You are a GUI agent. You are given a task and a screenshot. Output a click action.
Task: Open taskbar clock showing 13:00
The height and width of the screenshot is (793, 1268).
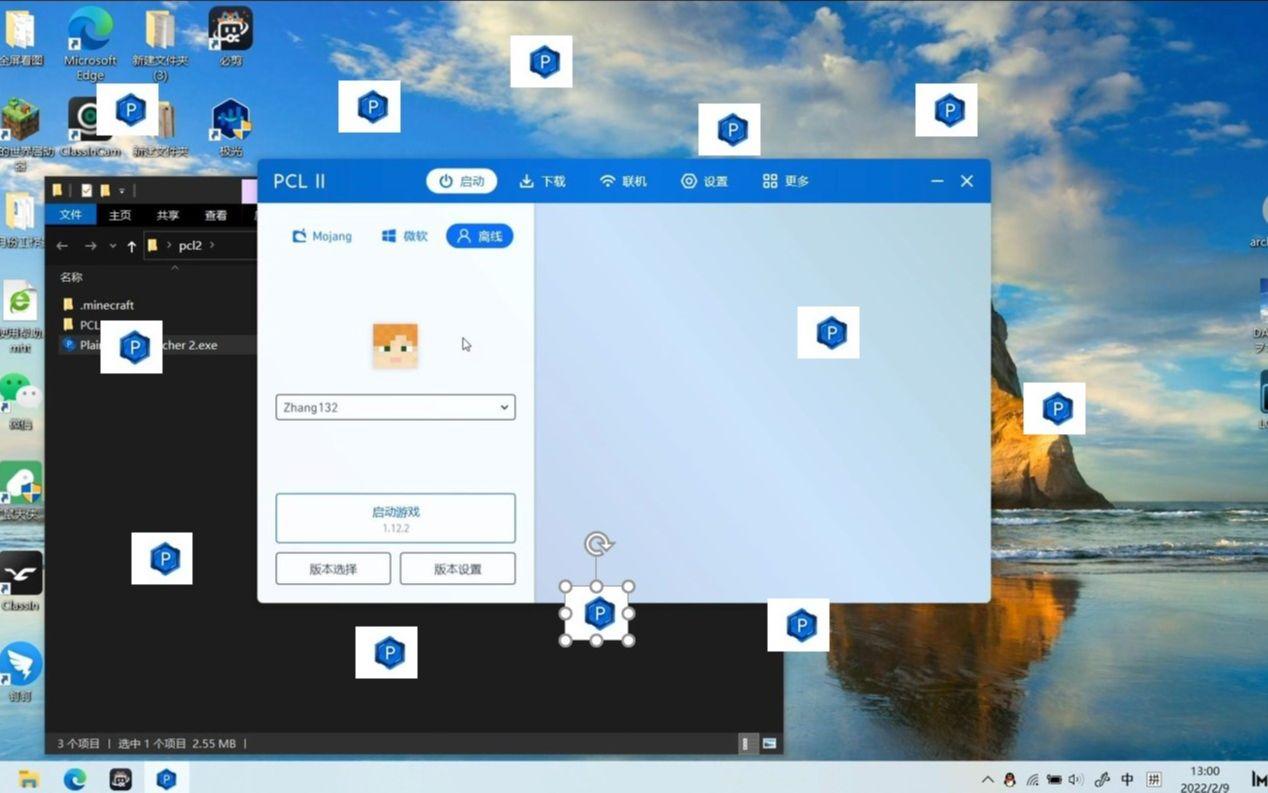coord(1205,778)
